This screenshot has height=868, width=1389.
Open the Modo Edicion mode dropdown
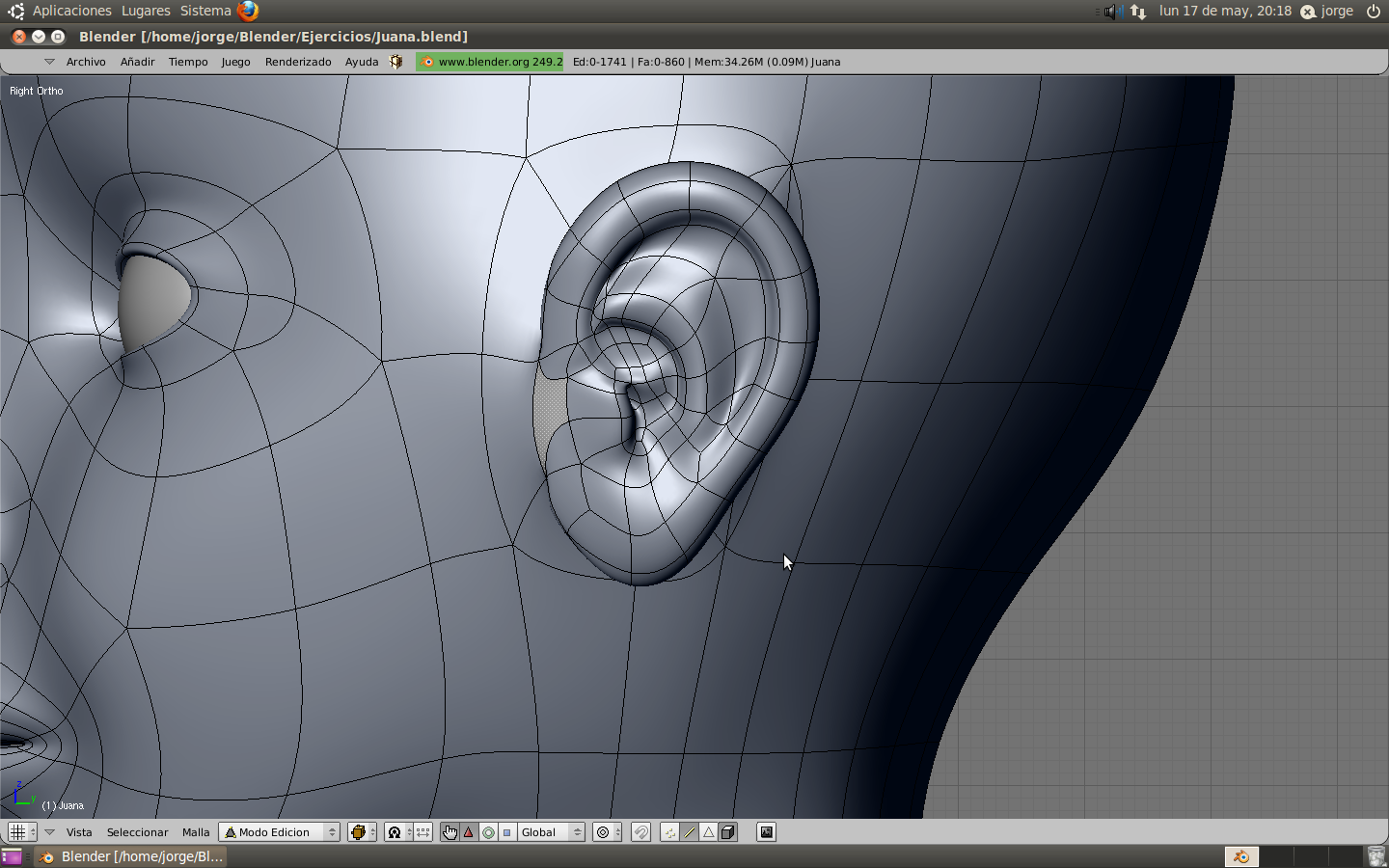coord(280,832)
